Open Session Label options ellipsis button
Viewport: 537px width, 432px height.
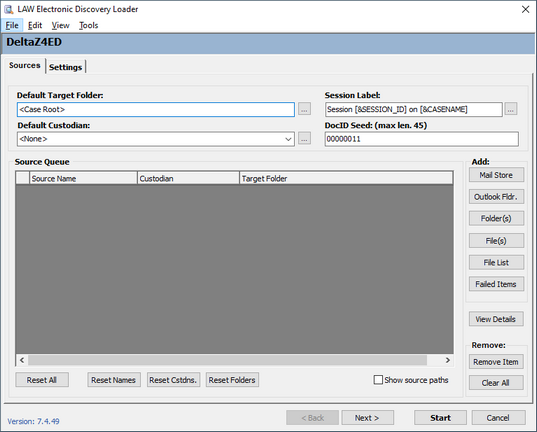click(x=511, y=109)
